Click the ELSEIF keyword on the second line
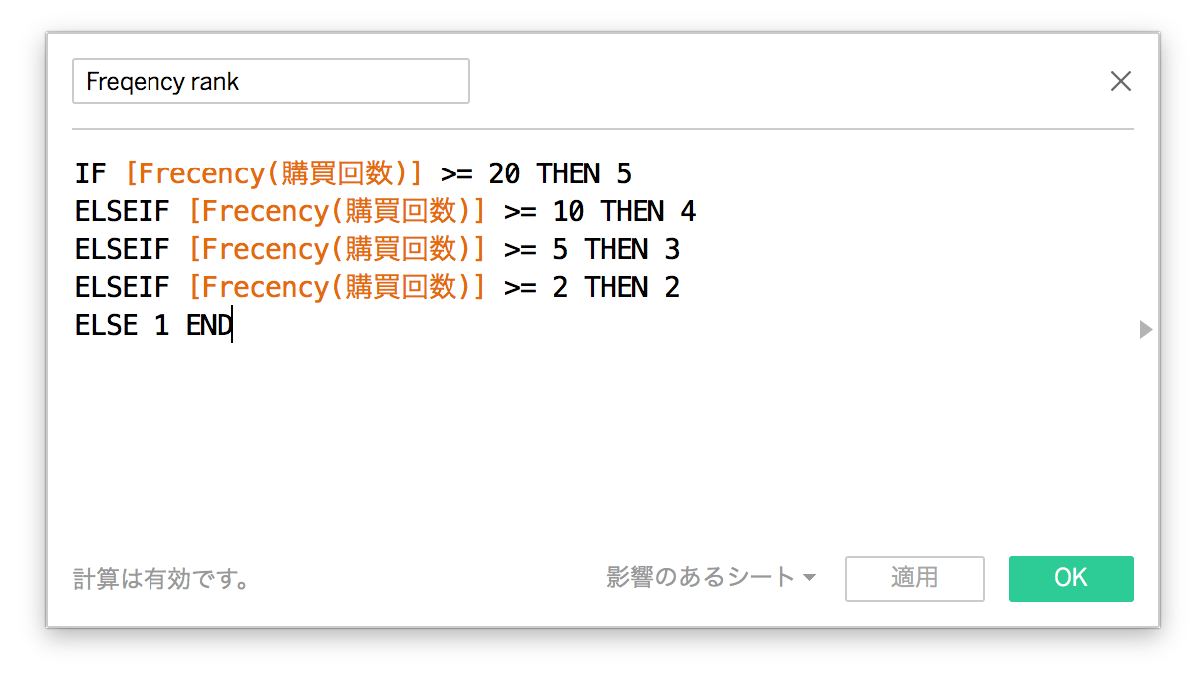This screenshot has height=674, width=1200. coord(122,212)
